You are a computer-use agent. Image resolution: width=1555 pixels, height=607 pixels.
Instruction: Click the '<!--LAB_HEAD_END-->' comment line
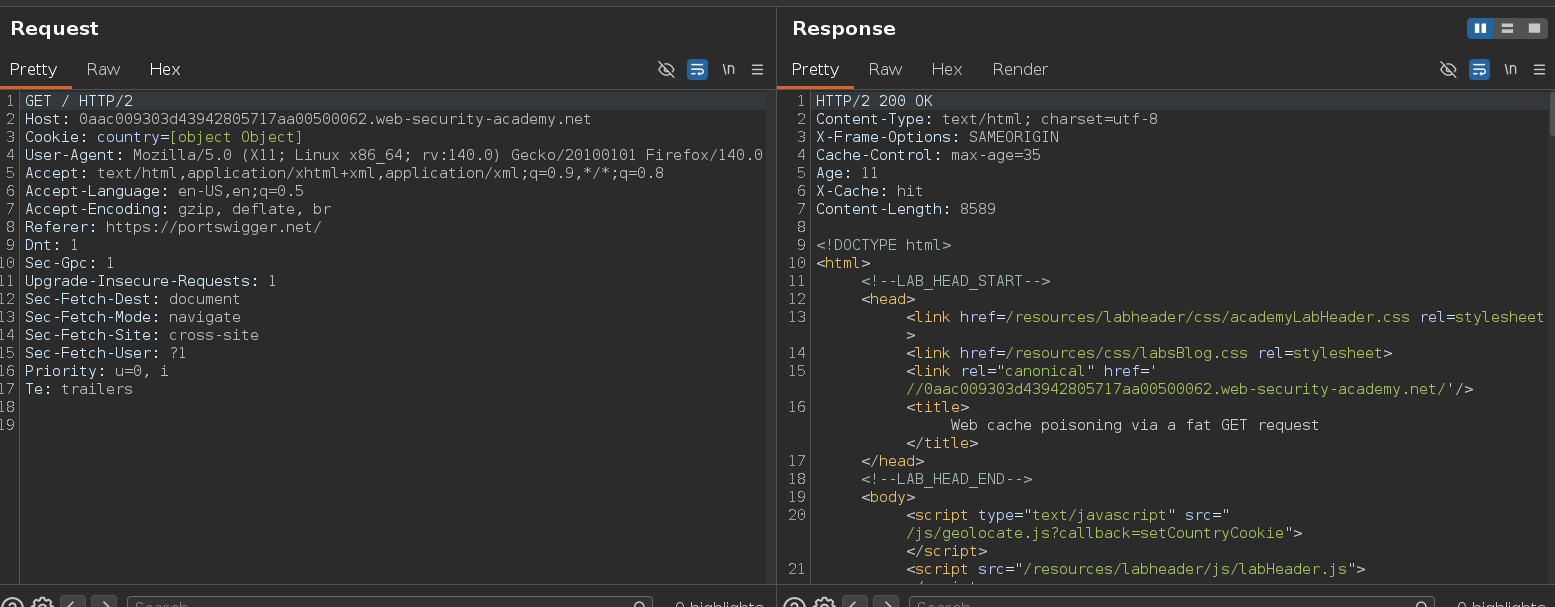click(x=946, y=479)
